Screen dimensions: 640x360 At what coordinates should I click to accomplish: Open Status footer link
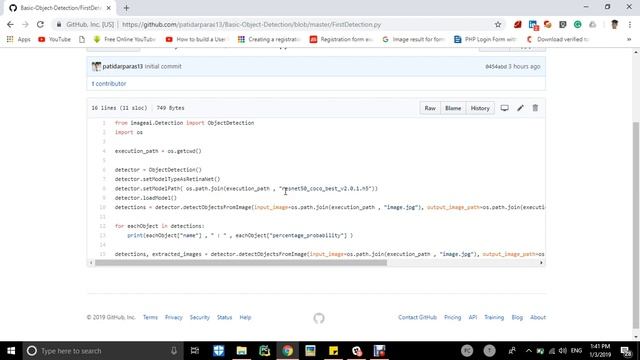point(224,317)
